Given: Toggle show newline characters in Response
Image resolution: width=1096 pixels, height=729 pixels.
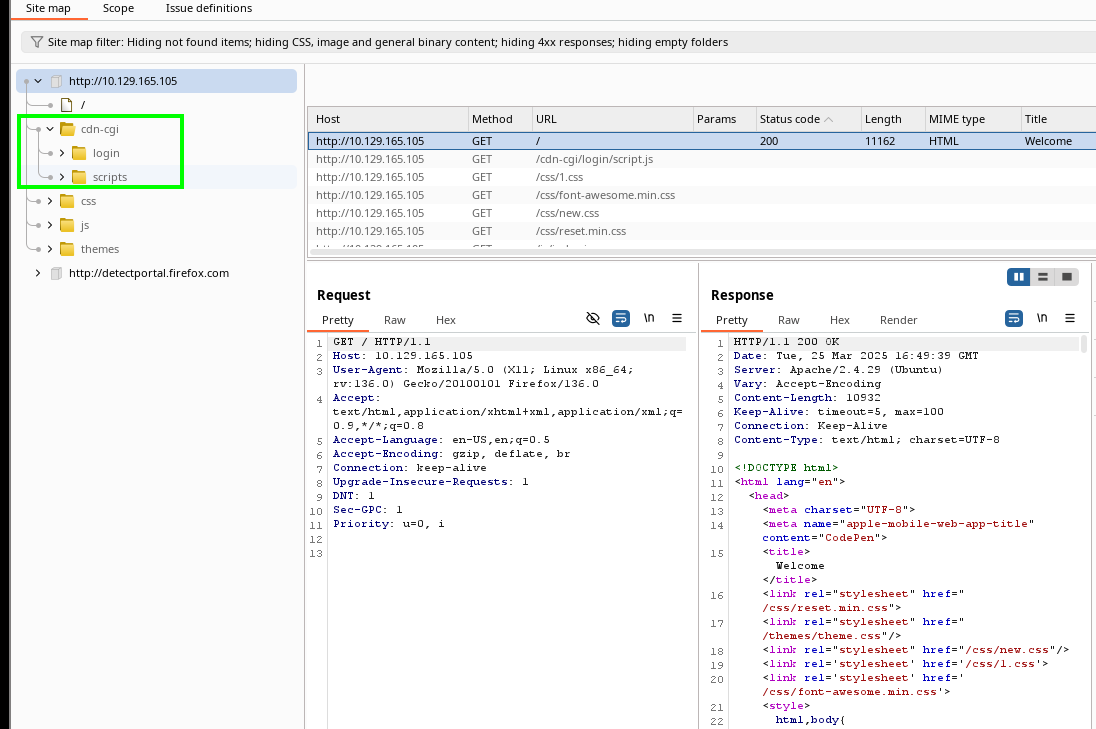Looking at the screenshot, I should click(x=1041, y=318).
